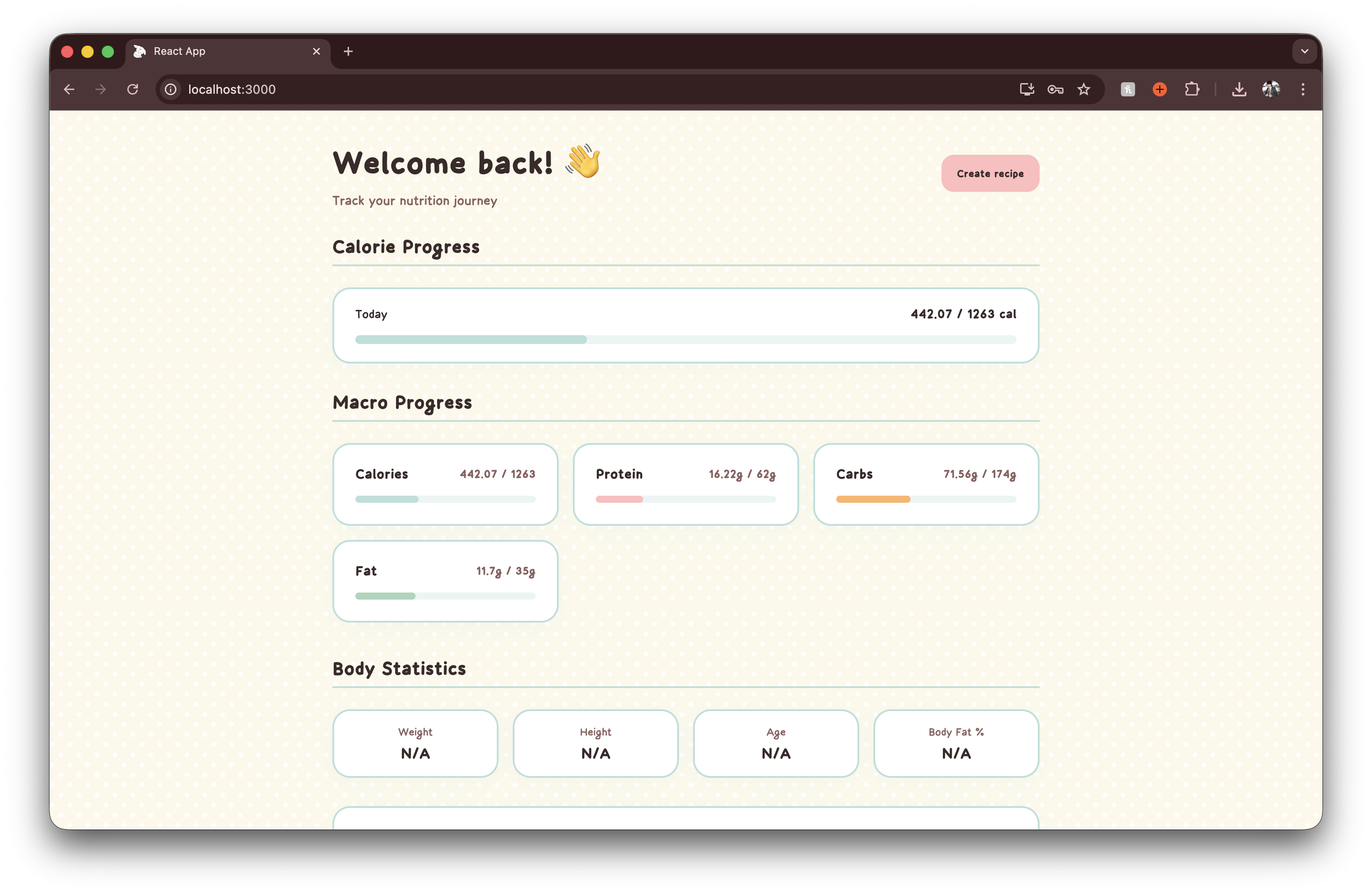The width and height of the screenshot is (1372, 895).
Task: Open the Chrome profile avatar
Action: click(x=1270, y=89)
